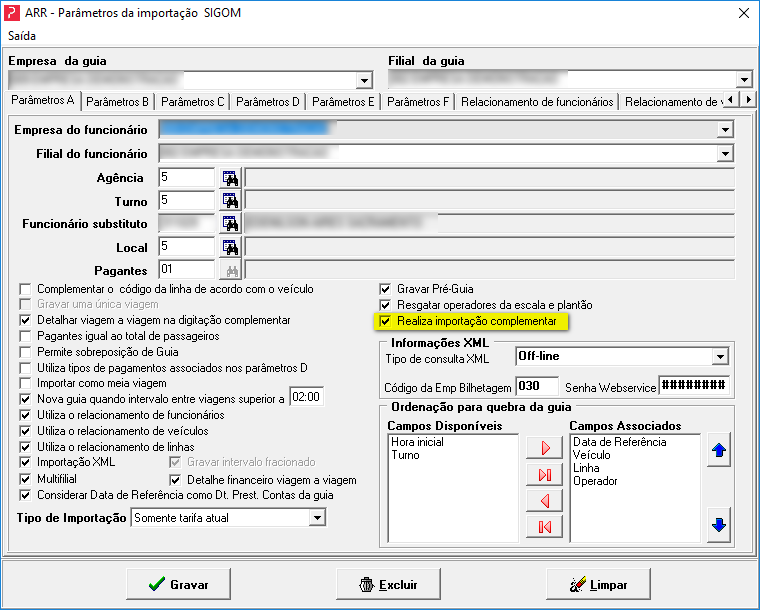Screen dimensions: 760x610
Task: Select the Parâmetros A tab
Action: (43, 100)
